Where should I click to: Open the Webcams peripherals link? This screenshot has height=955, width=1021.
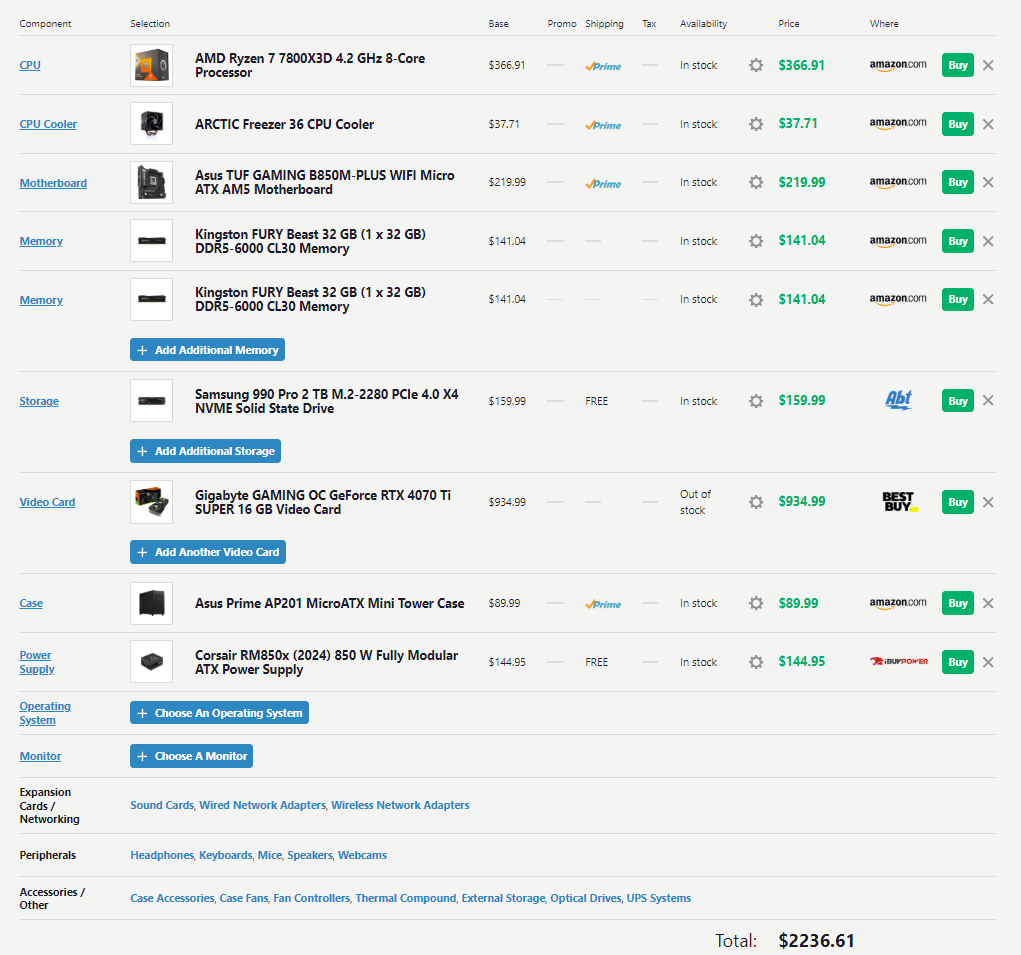[x=362, y=855]
